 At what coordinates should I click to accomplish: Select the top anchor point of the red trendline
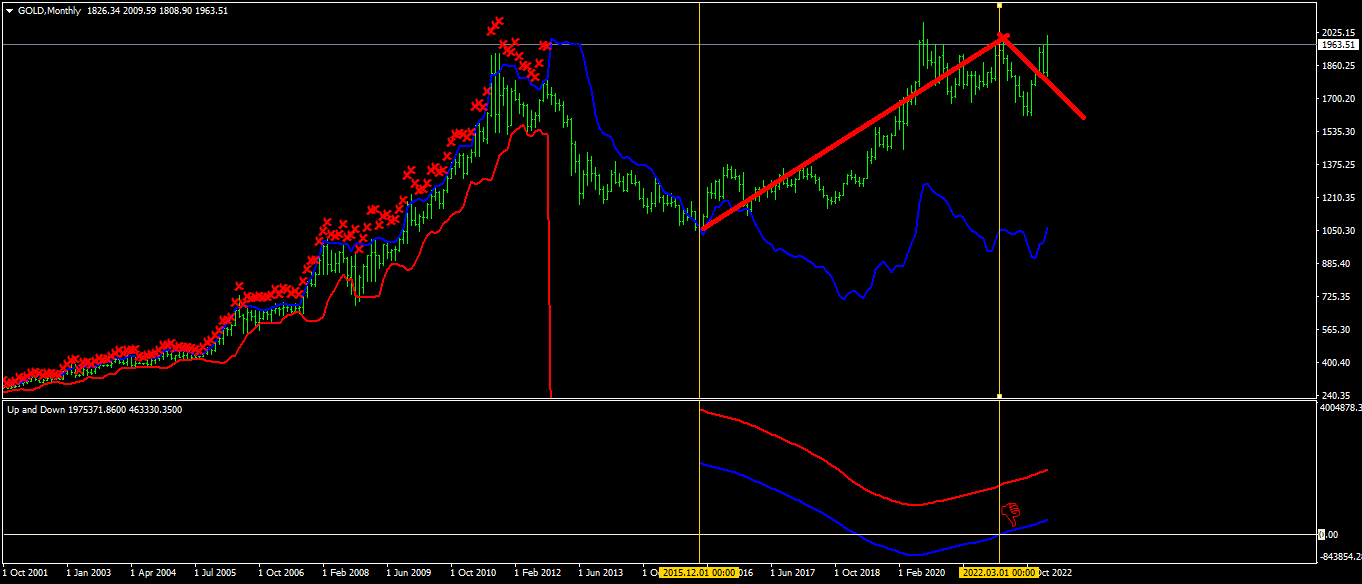[1003, 38]
